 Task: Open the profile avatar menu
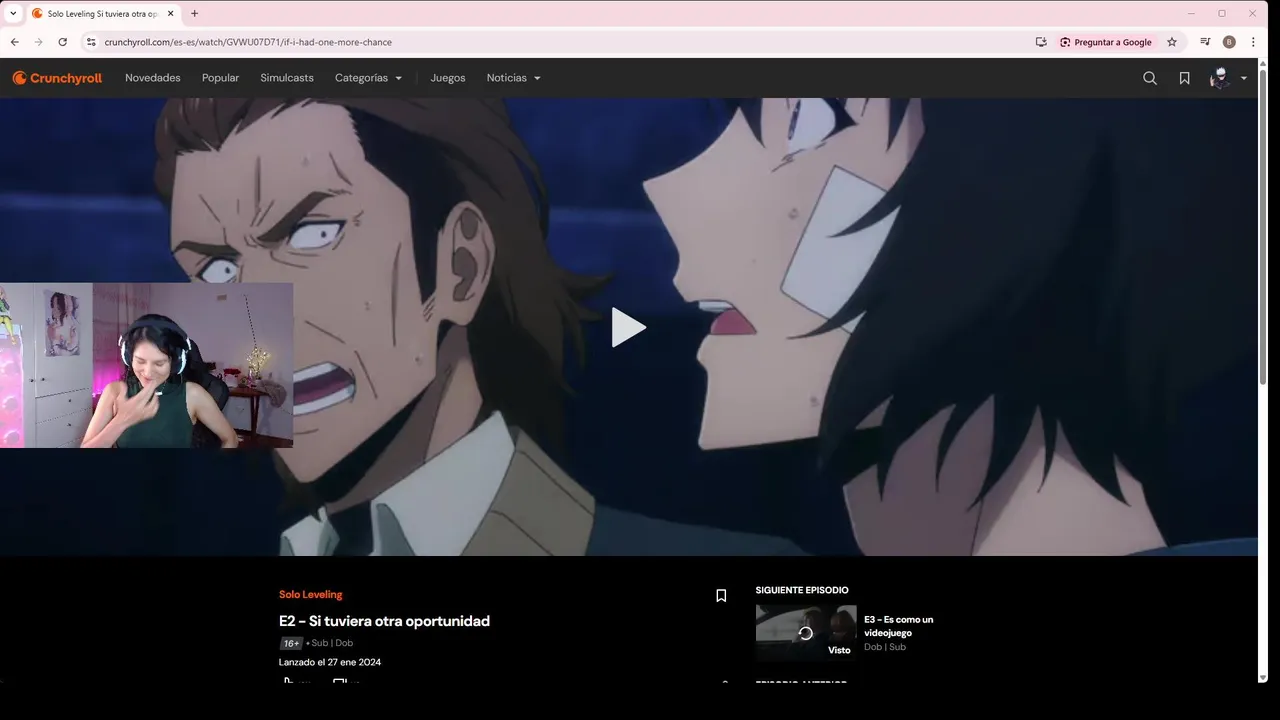[1219, 78]
